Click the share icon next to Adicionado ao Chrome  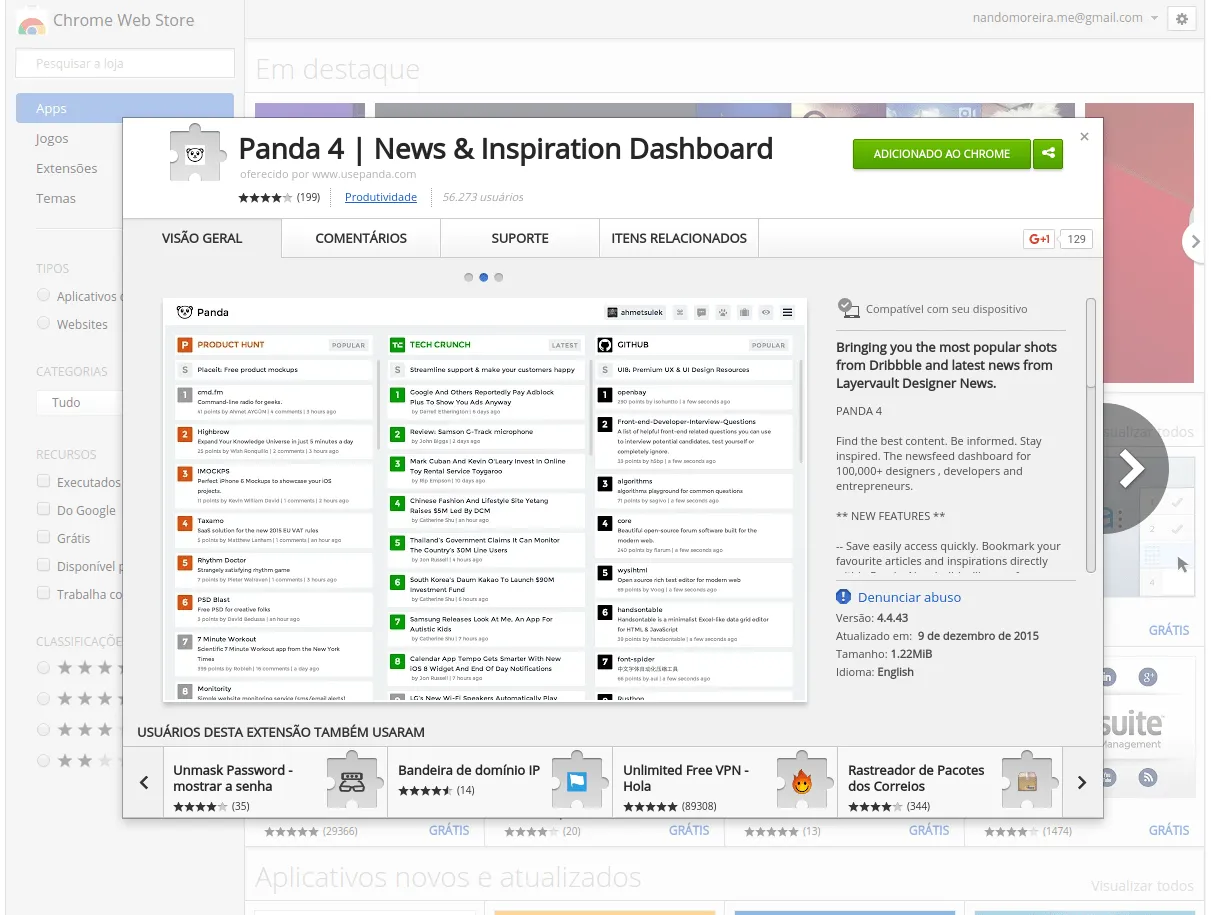pos(1048,154)
